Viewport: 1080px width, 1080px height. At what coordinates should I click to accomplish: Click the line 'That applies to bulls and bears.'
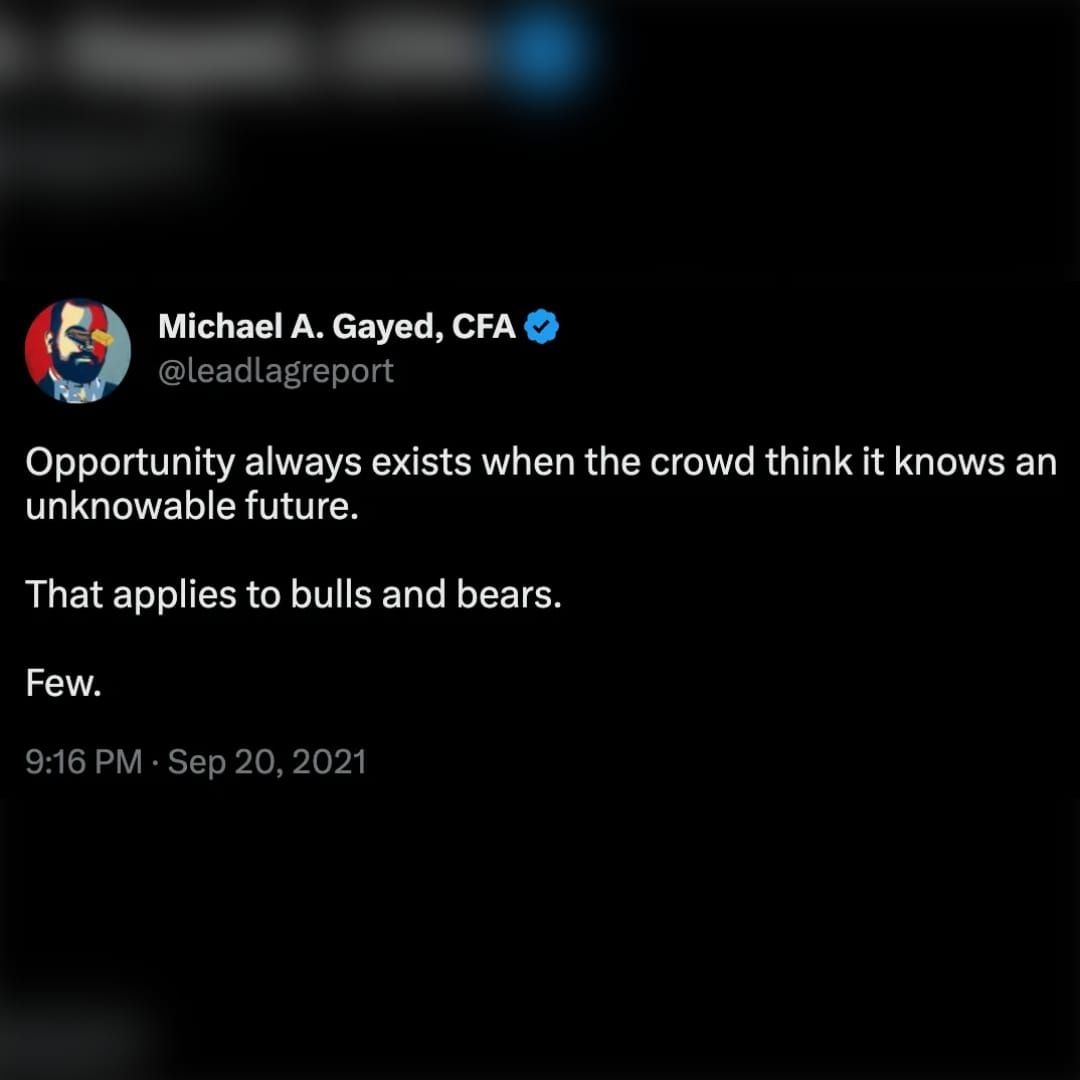tap(293, 594)
